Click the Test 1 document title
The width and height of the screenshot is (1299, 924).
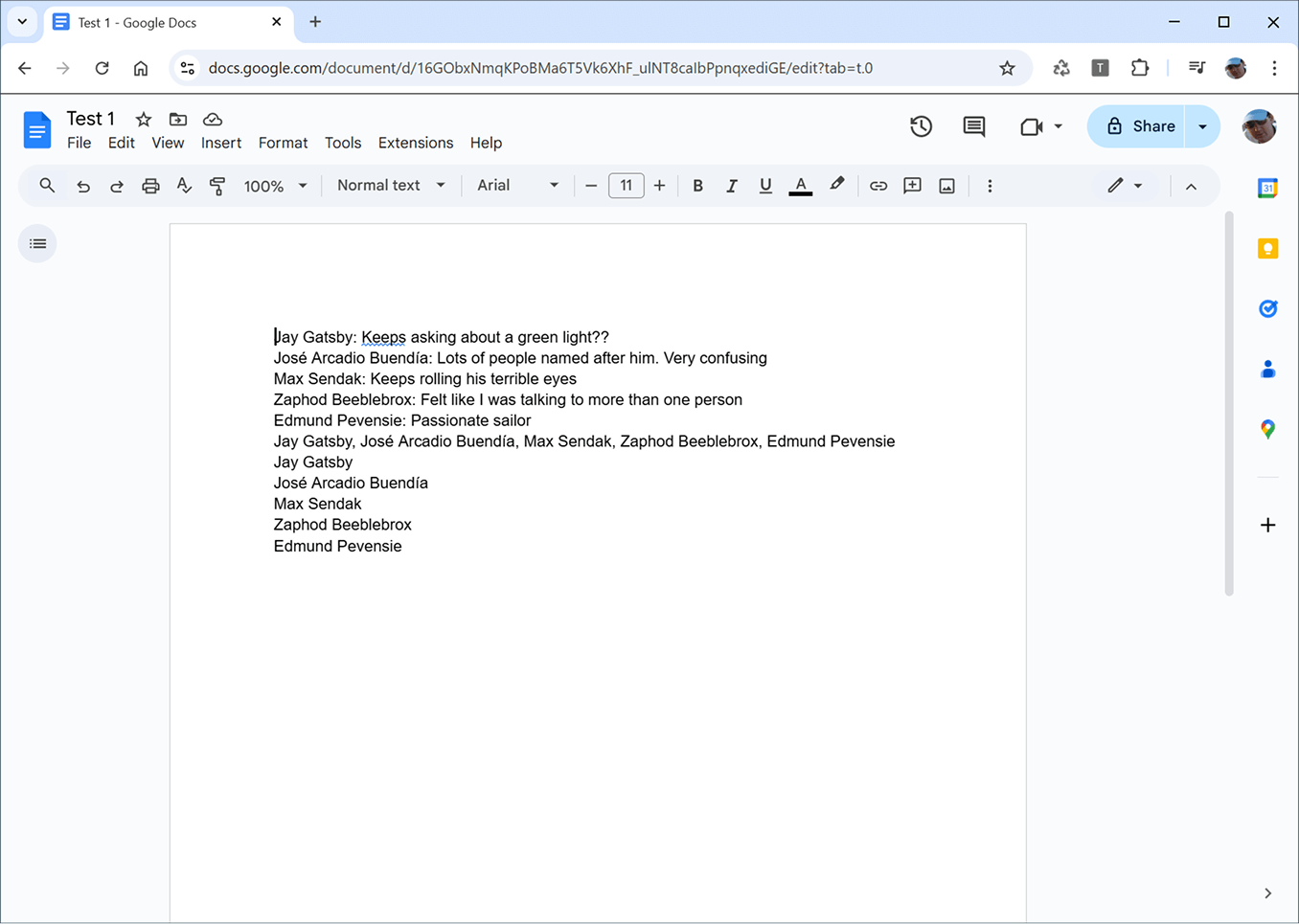(90, 119)
